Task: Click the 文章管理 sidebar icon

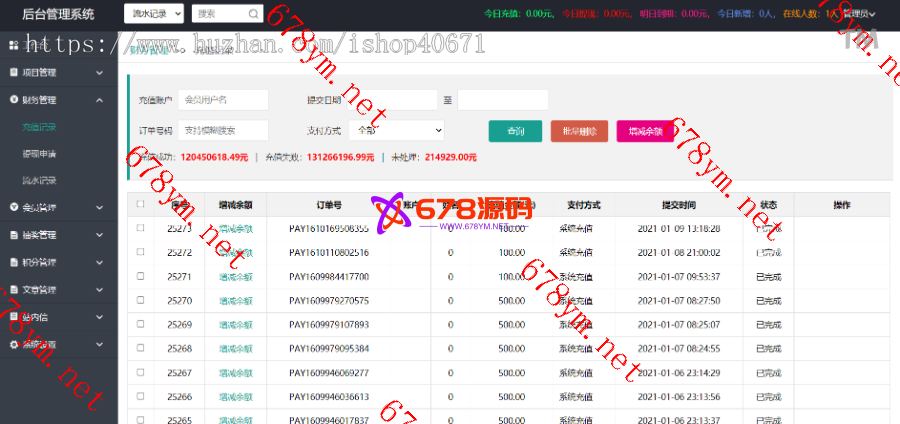Action: (x=13, y=290)
